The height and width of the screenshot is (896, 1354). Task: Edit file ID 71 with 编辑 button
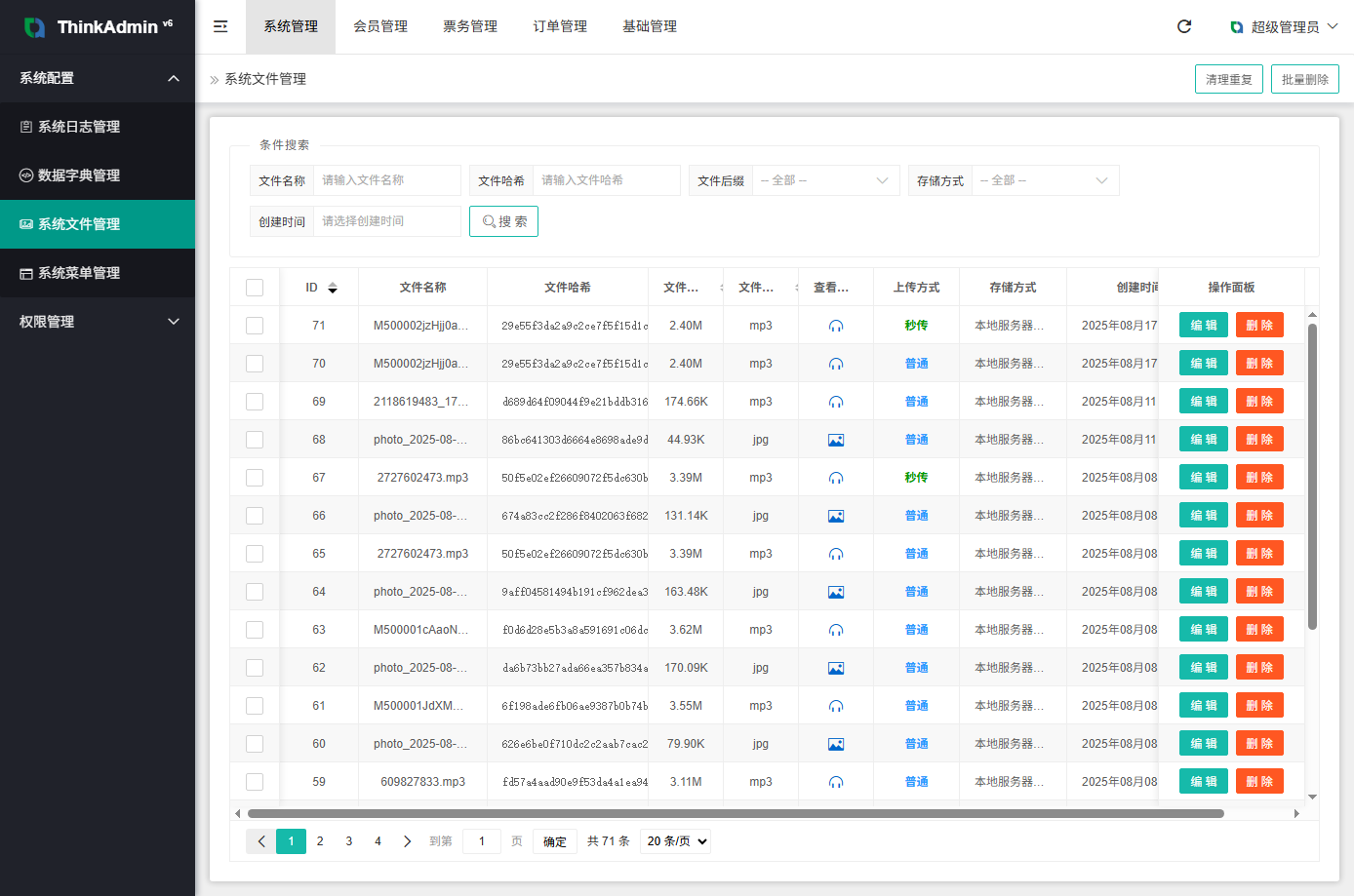(1204, 326)
